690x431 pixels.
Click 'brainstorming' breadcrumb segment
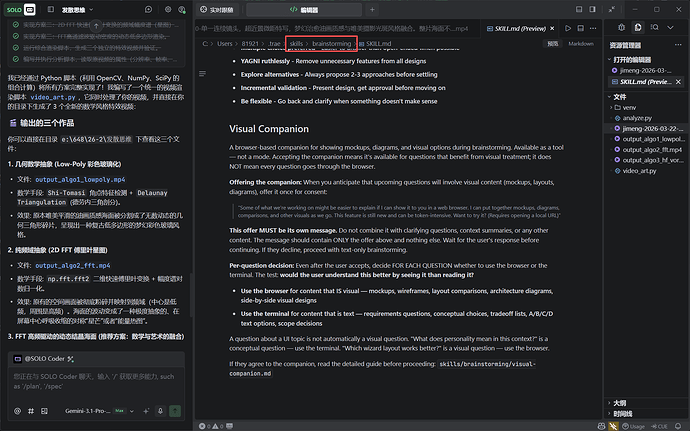click(331, 44)
